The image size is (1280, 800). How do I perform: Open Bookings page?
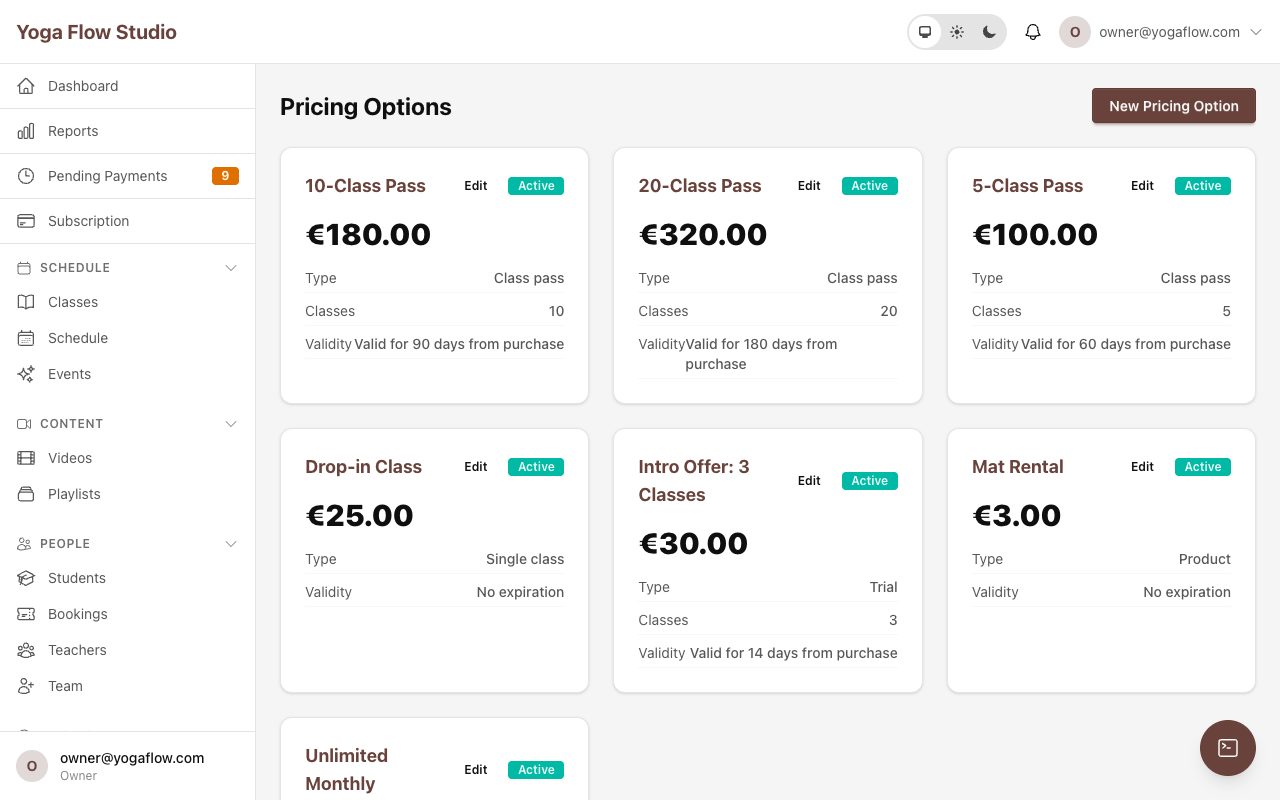pos(128,614)
